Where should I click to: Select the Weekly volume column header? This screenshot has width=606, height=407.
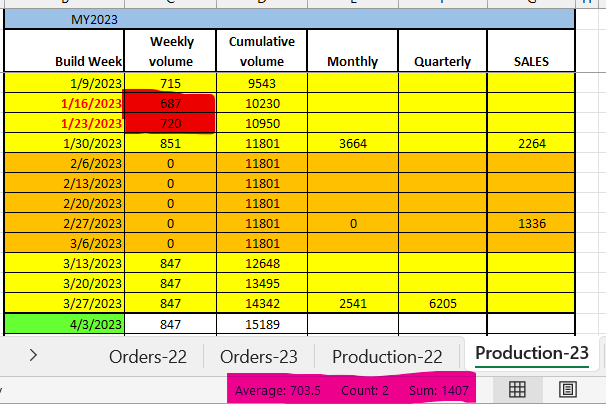tap(171, 51)
